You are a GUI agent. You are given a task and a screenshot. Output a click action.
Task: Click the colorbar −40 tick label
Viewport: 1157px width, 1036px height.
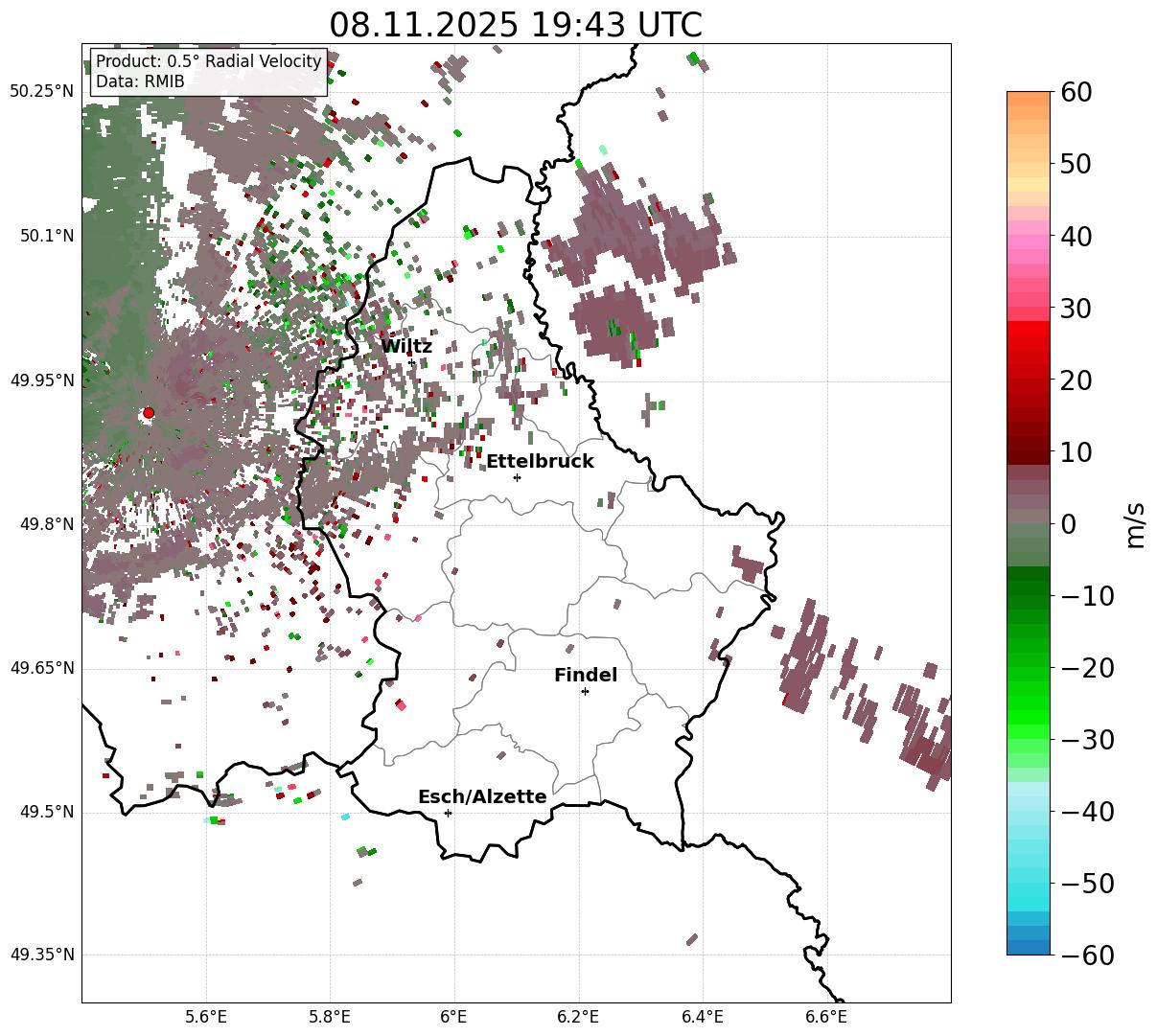[x=1087, y=811]
